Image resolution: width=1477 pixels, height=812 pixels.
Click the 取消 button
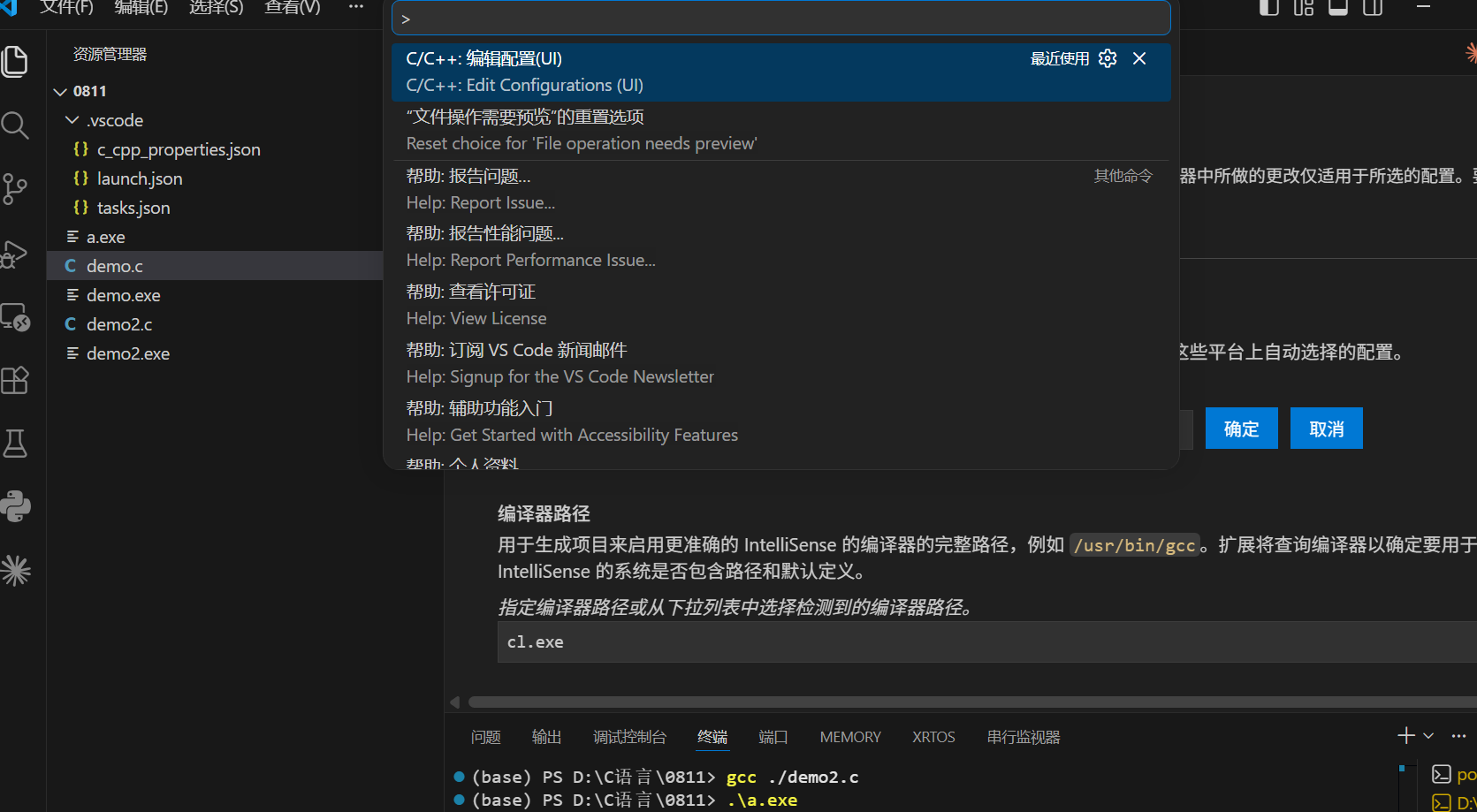tap(1326, 429)
